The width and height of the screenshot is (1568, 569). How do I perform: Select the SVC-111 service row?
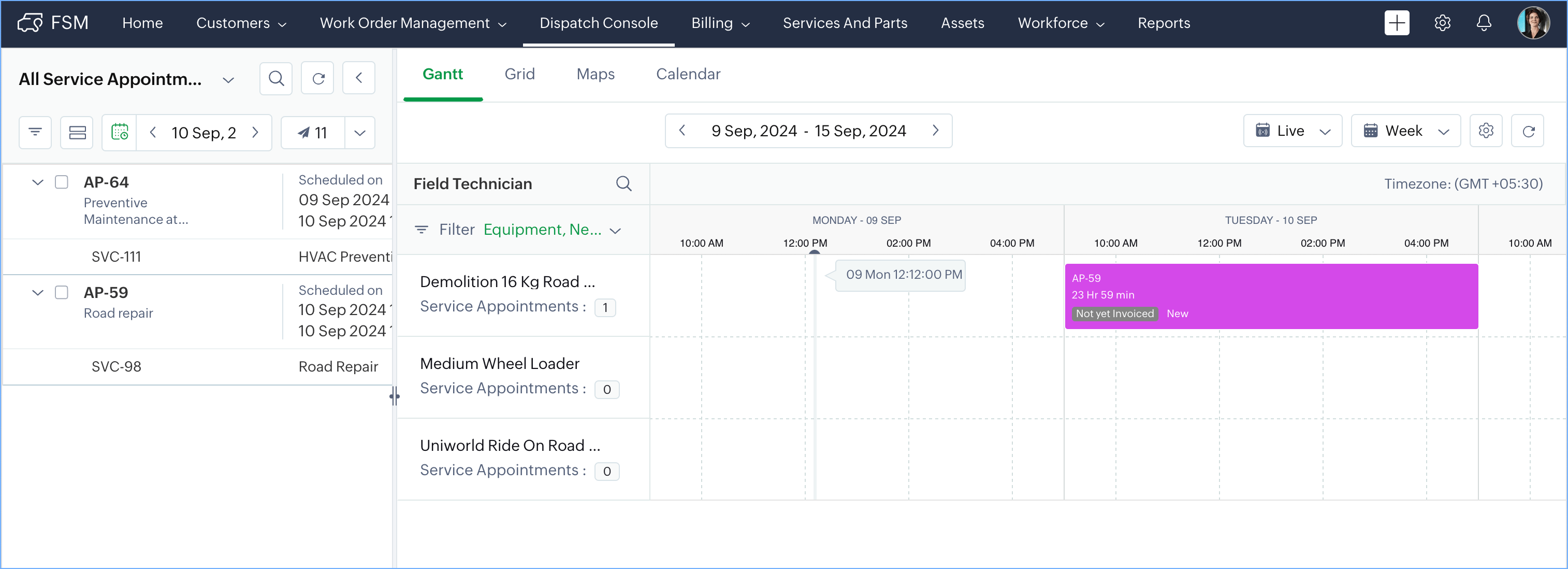coord(198,257)
